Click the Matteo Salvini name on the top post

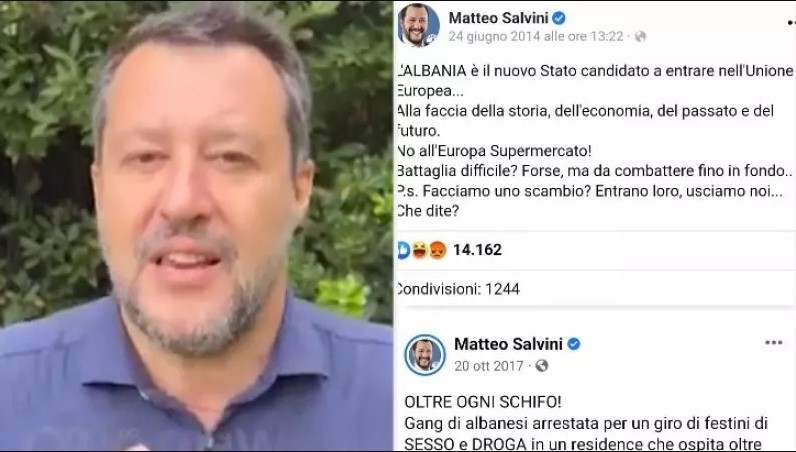coord(498,18)
